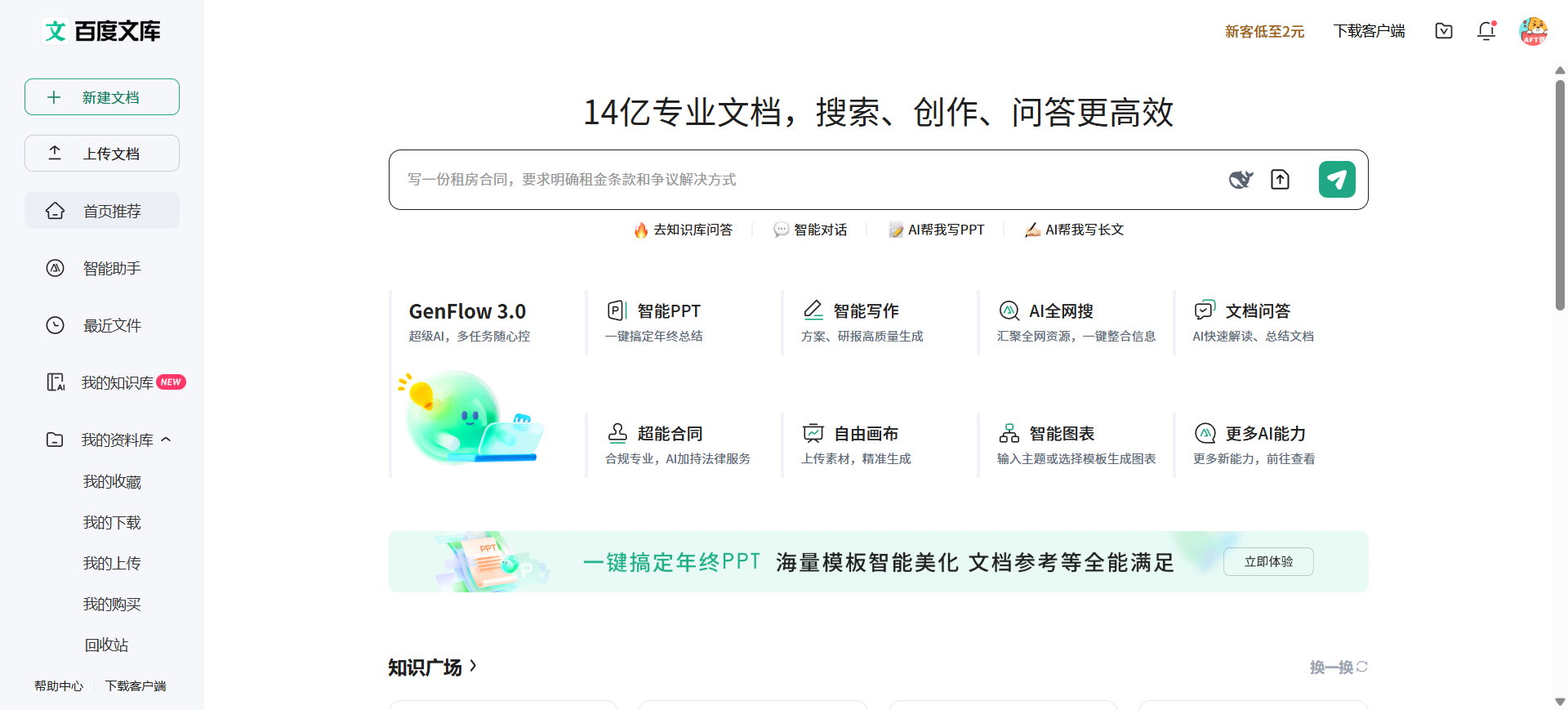Click the Baidu Wenku logo

coord(102,31)
